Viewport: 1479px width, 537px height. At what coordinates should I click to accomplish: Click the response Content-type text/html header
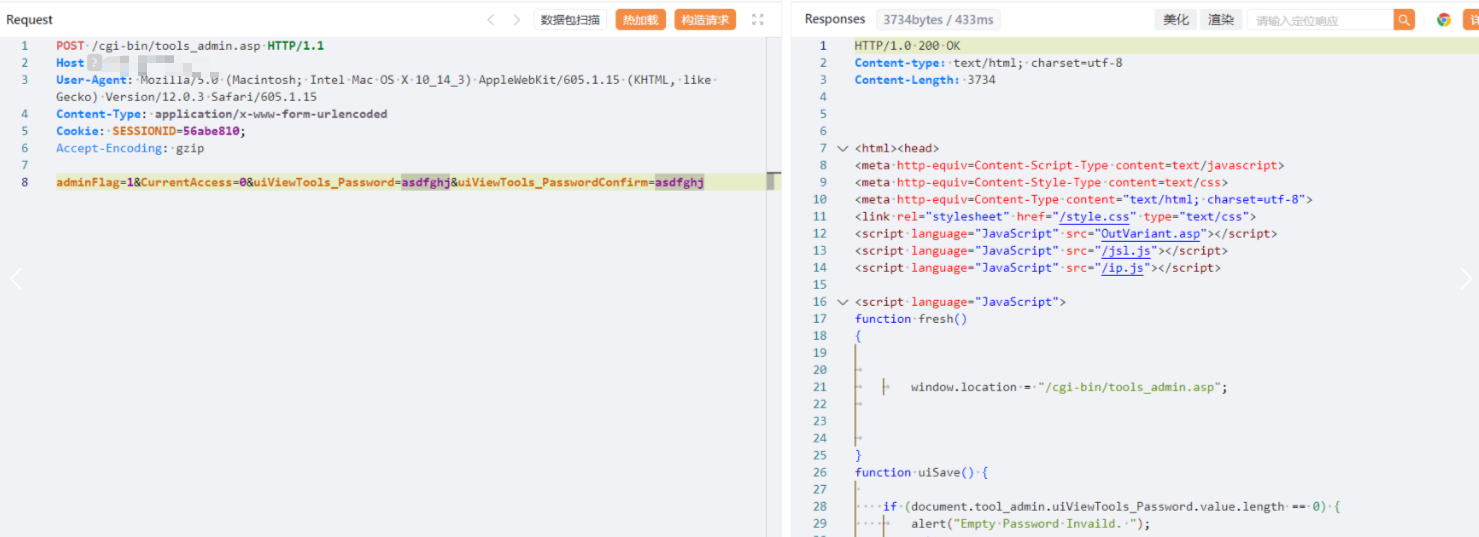pyautogui.click(x=988, y=62)
